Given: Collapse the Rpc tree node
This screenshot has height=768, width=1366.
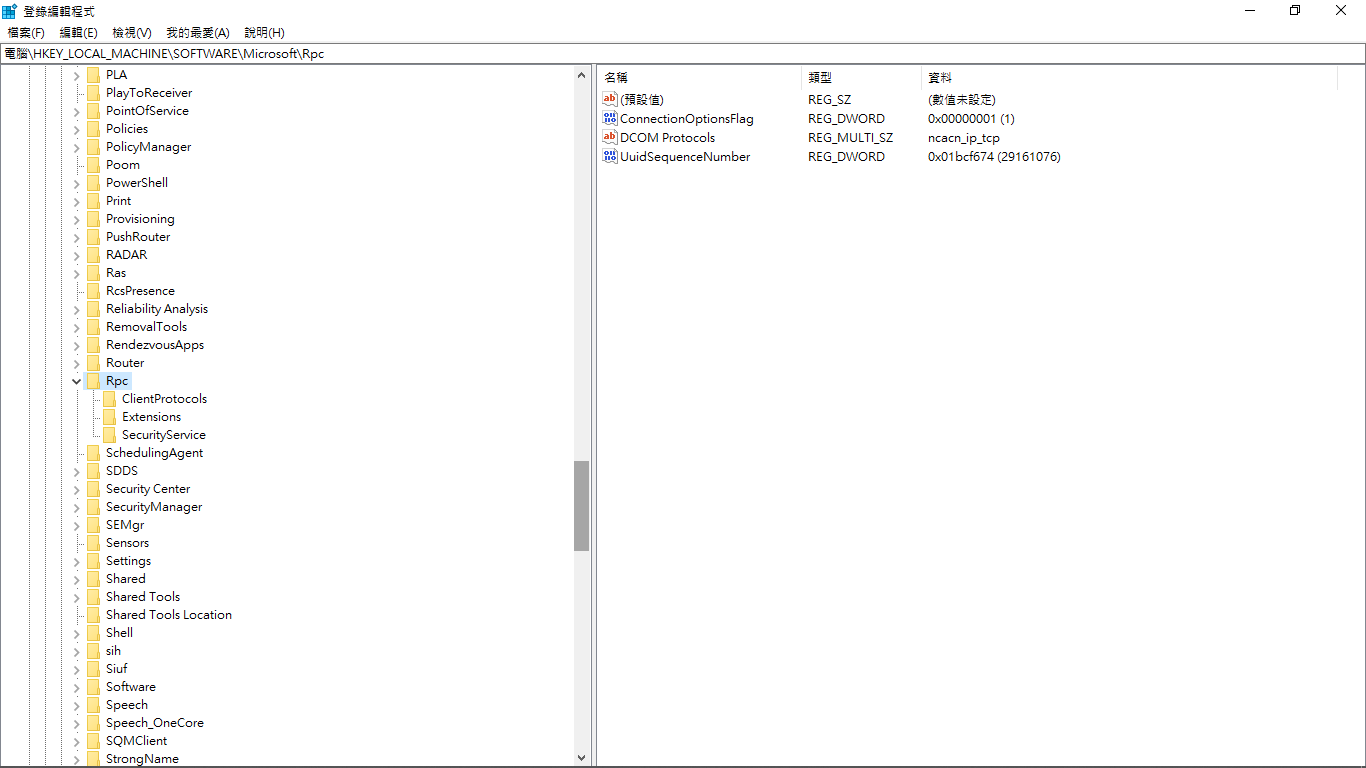Looking at the screenshot, I should click(x=76, y=381).
